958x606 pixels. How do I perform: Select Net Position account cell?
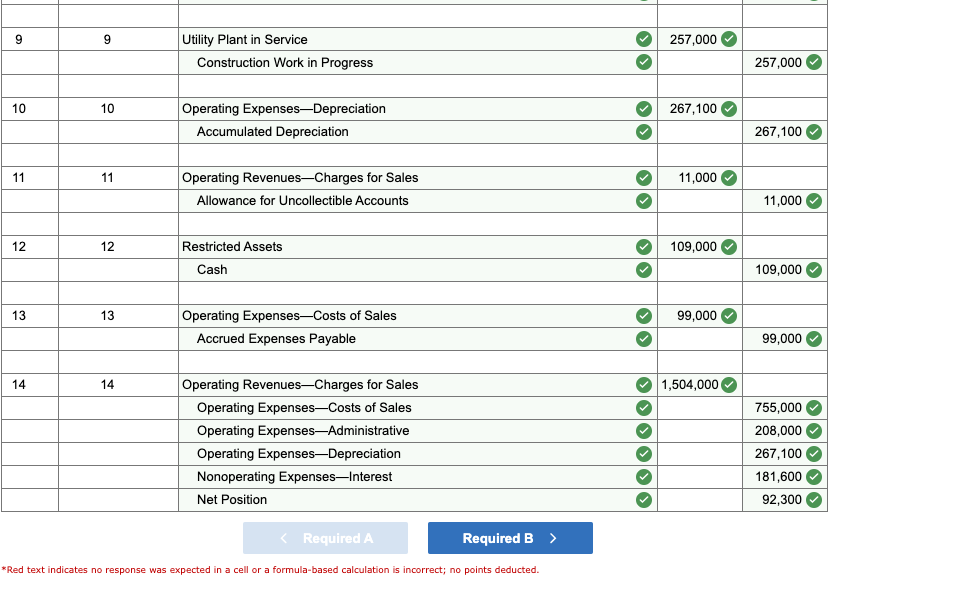[418, 500]
